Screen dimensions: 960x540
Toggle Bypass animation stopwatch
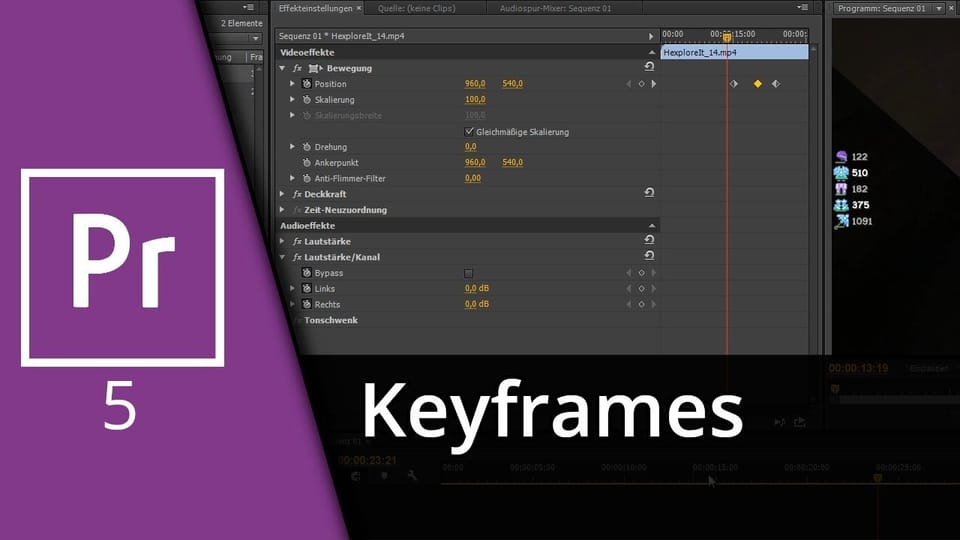(307, 273)
